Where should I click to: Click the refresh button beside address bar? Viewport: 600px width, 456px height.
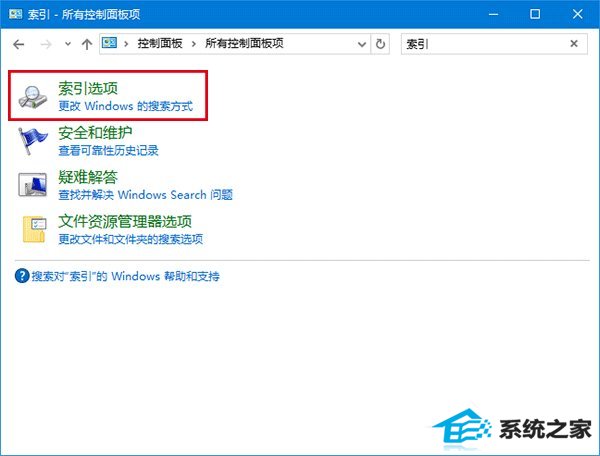(380, 44)
